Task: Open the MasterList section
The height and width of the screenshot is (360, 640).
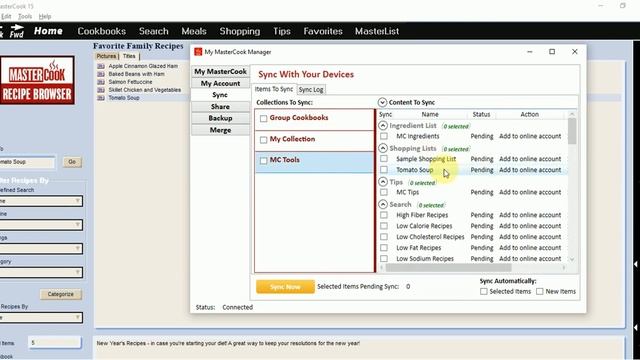Action: [x=377, y=31]
